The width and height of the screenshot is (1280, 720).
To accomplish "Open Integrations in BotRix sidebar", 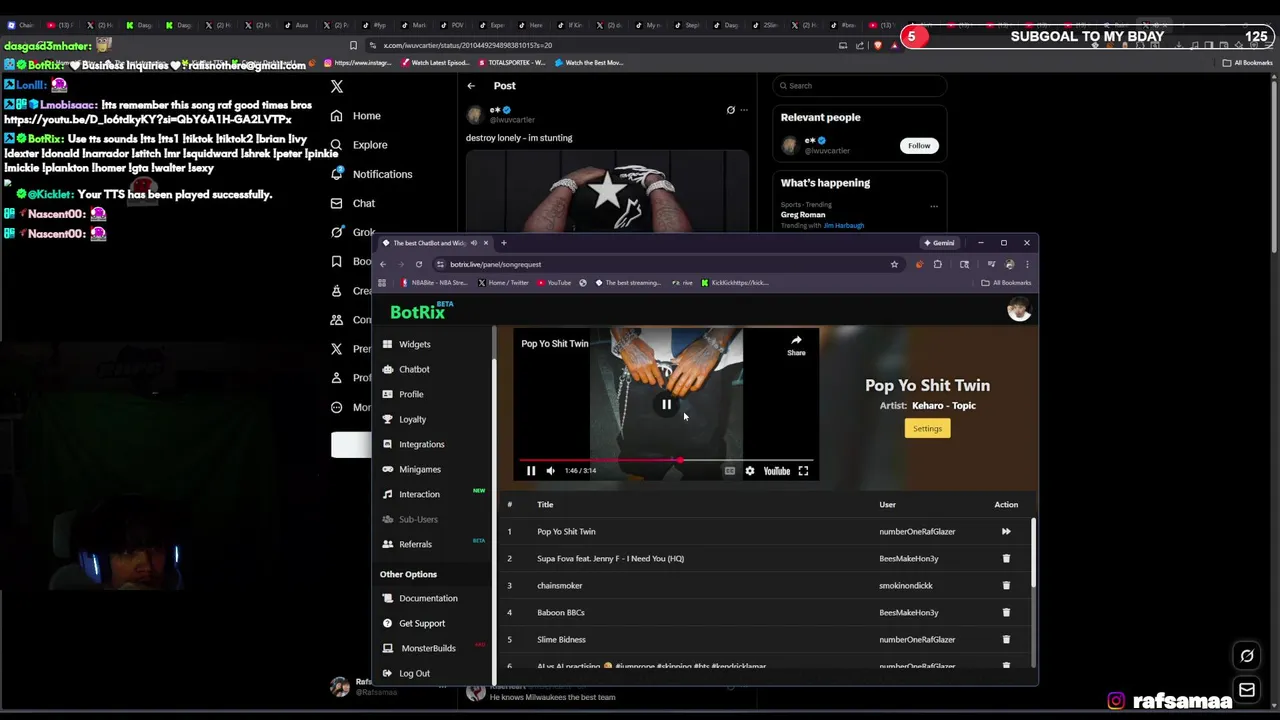I will click(x=421, y=444).
